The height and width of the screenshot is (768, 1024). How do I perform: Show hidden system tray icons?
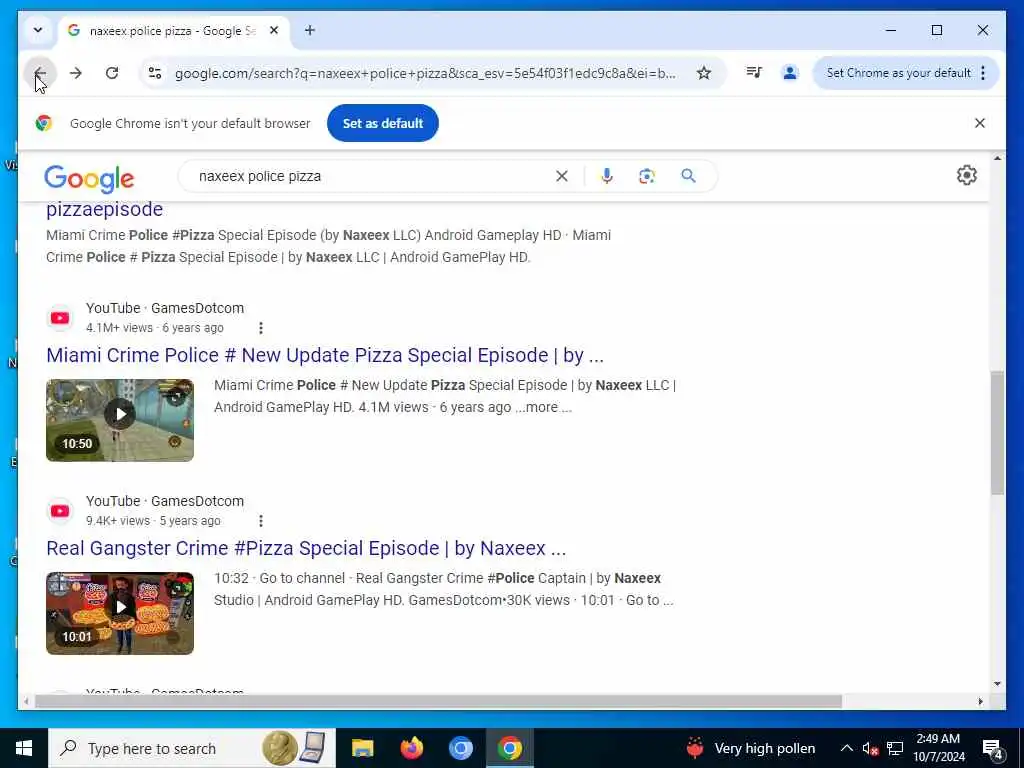coord(846,748)
